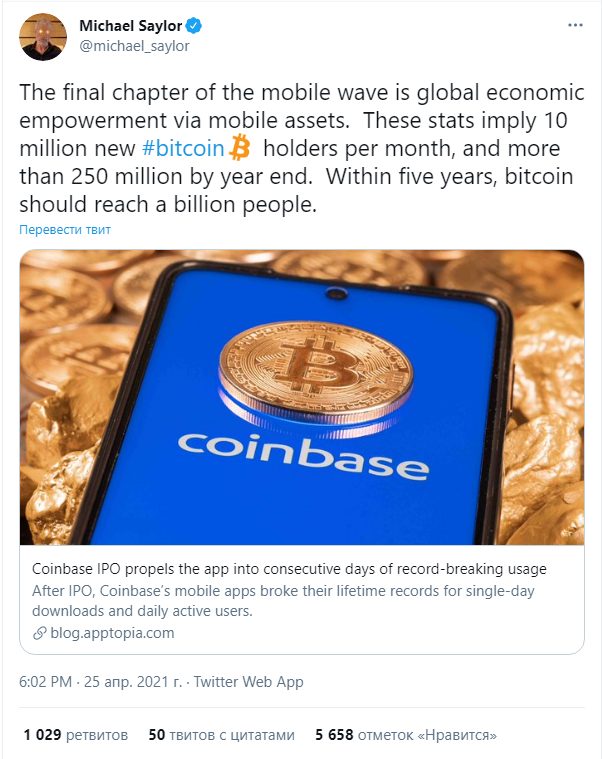Screen dimensions: 602x759
Task: Click the blue verified badge
Action: coord(194,26)
